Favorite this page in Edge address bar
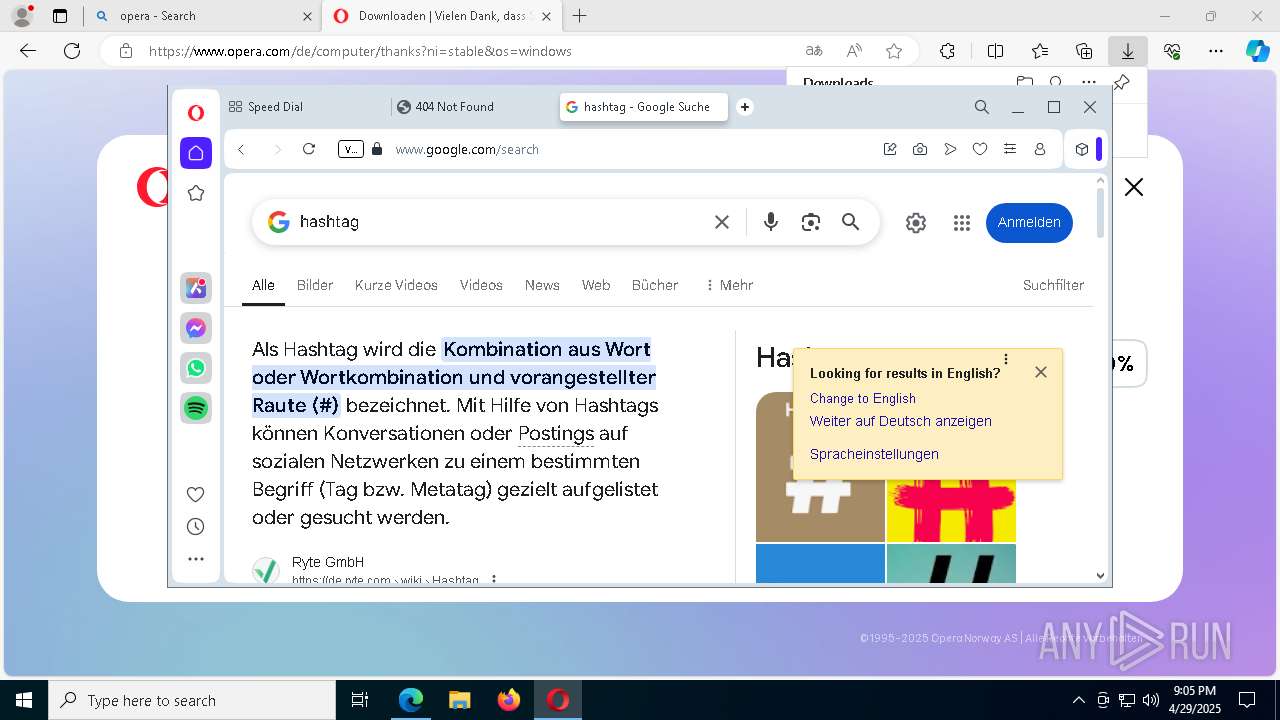The width and height of the screenshot is (1280, 720). click(x=894, y=51)
